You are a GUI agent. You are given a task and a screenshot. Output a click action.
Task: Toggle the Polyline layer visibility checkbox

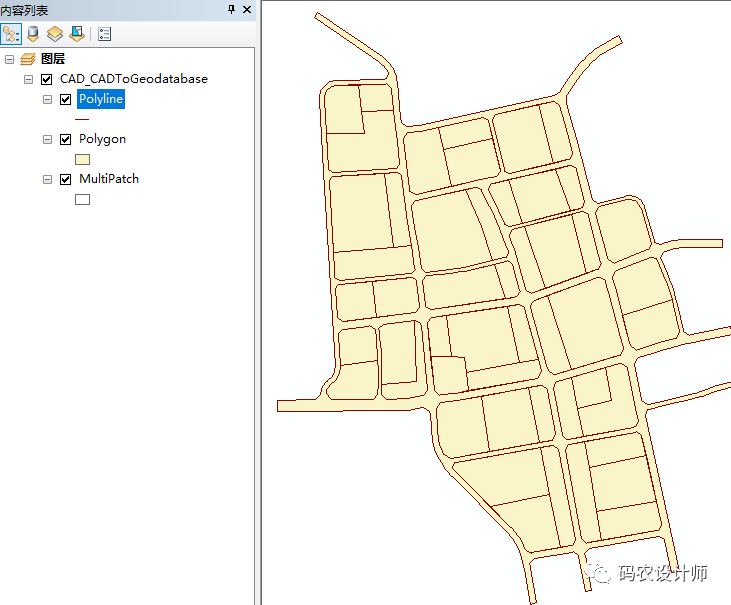point(65,99)
